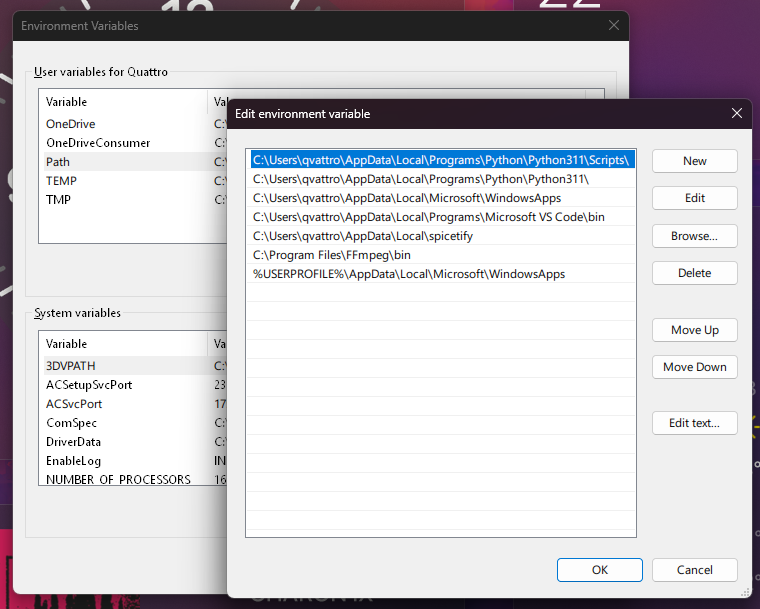Cancel the edit environment variable dialog

coord(694,570)
